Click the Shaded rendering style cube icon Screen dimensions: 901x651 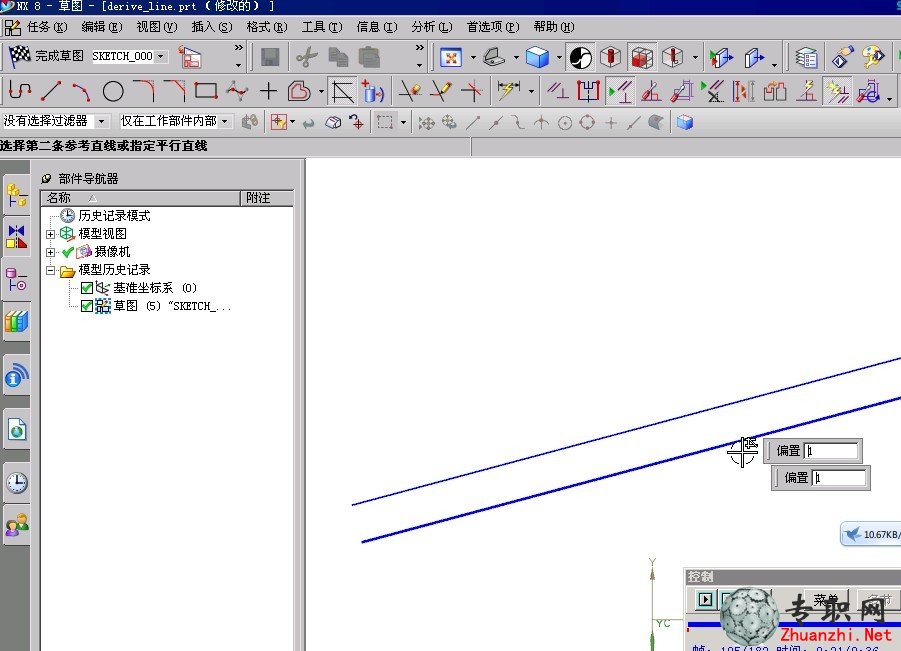[x=537, y=57]
